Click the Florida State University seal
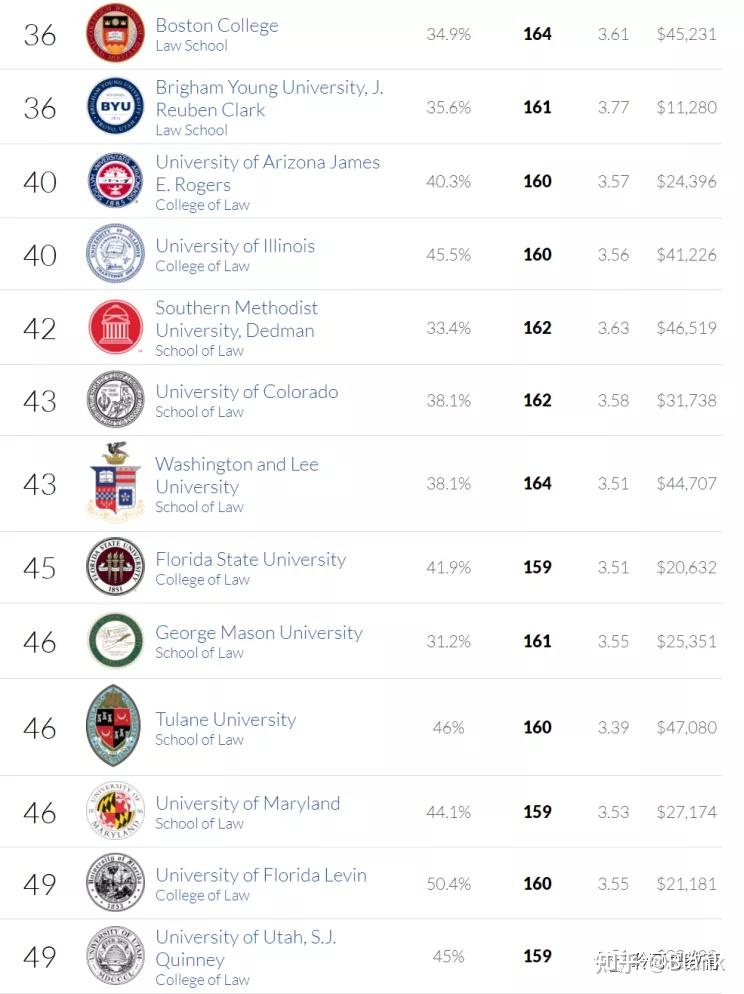The width and height of the screenshot is (744, 994). [x=115, y=567]
